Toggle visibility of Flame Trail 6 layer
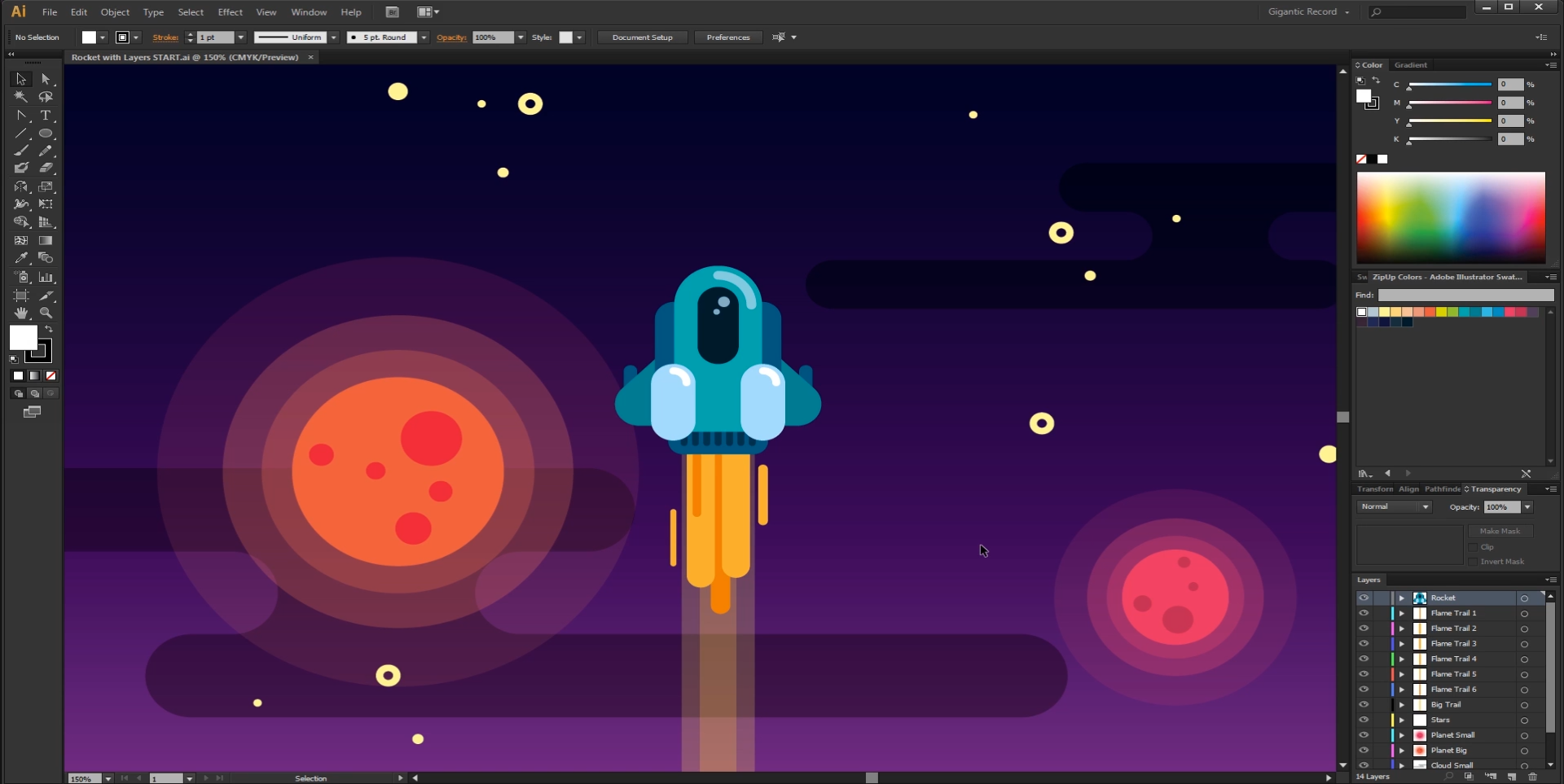 pyautogui.click(x=1364, y=690)
